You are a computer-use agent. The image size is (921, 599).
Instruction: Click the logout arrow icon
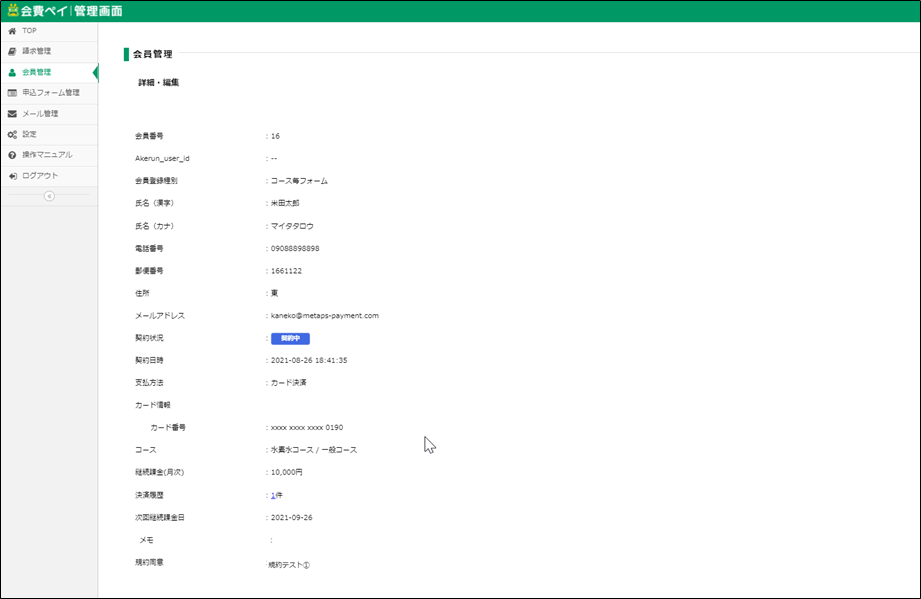pos(12,176)
